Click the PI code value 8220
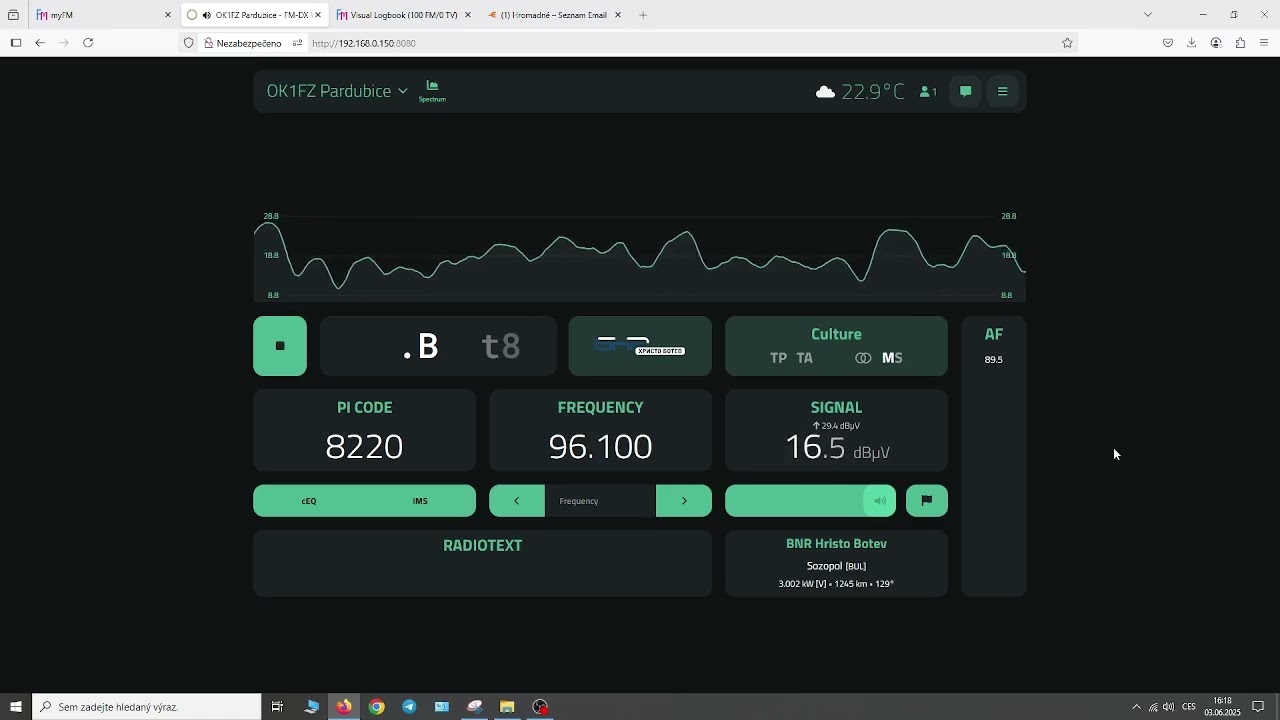This screenshot has width=1280, height=720. click(364, 447)
